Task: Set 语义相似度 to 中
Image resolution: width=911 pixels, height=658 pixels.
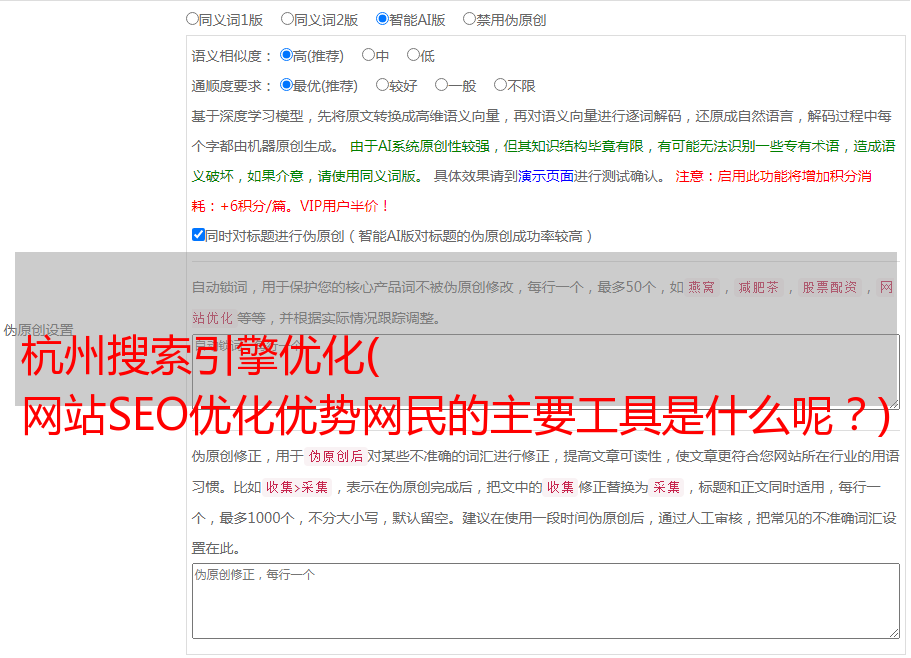Action: [x=368, y=55]
